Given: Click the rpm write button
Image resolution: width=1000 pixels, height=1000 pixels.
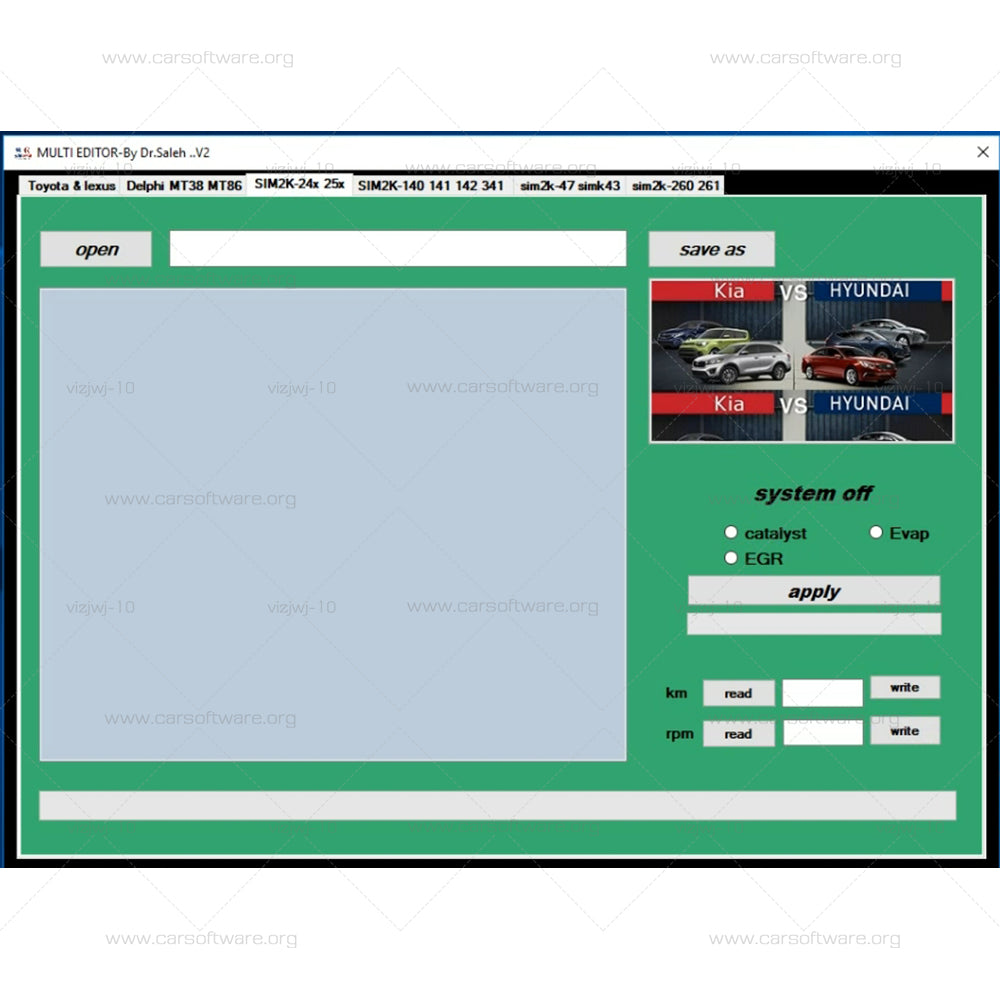Looking at the screenshot, I should [x=905, y=731].
